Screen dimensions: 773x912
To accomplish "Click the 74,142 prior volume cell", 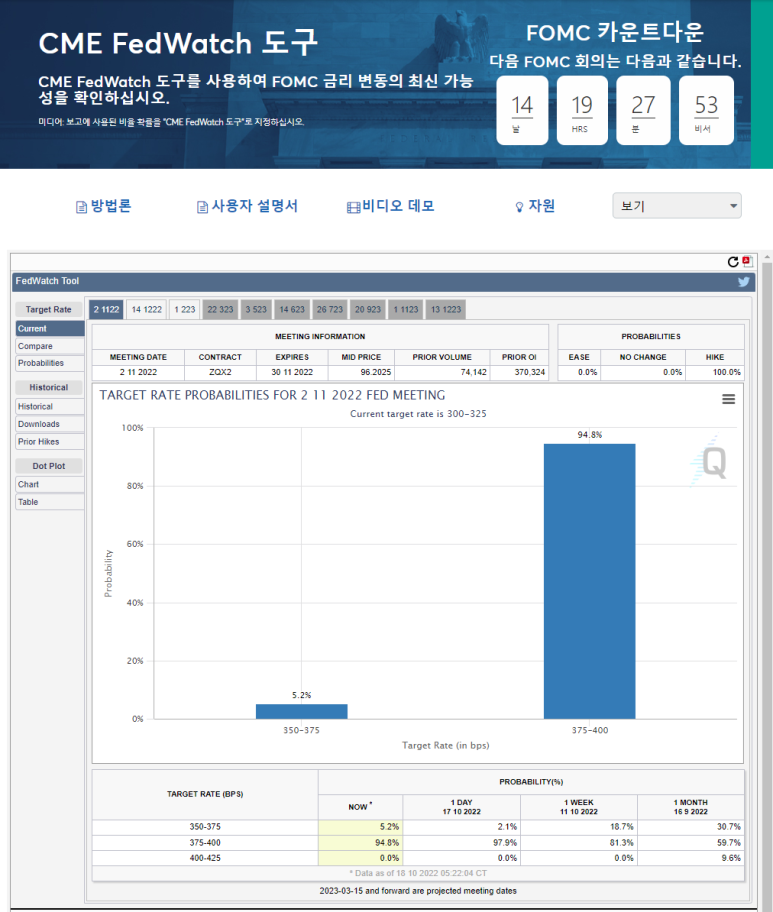I will click(442, 372).
